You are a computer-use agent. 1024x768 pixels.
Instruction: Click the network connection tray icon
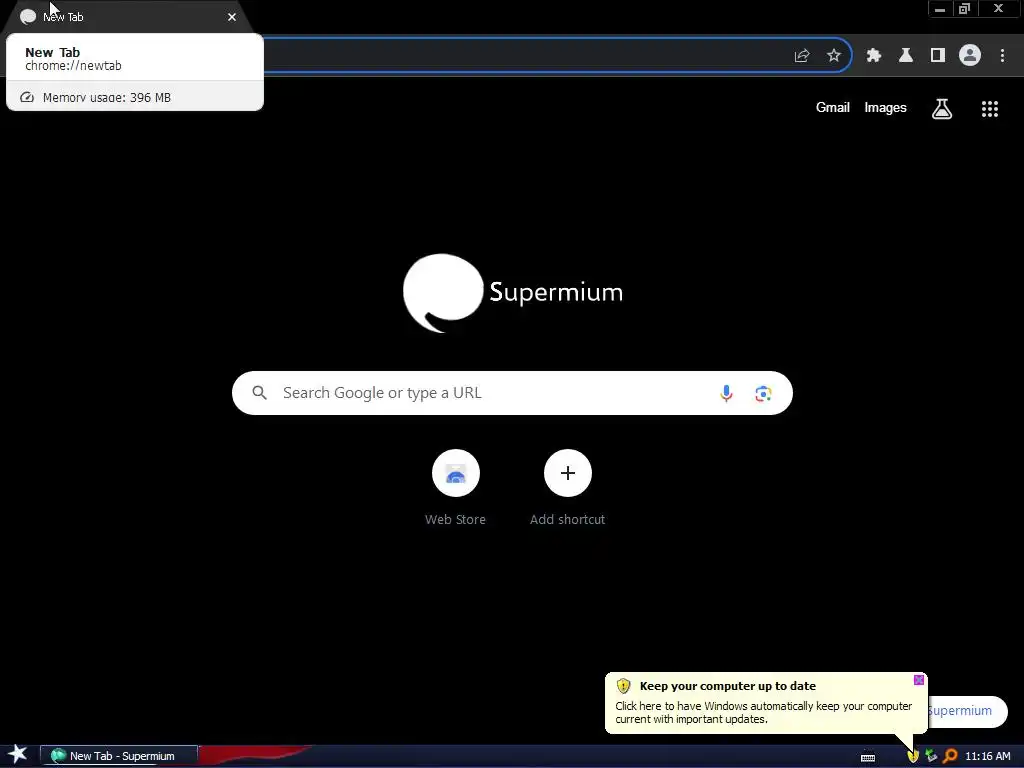click(x=931, y=756)
